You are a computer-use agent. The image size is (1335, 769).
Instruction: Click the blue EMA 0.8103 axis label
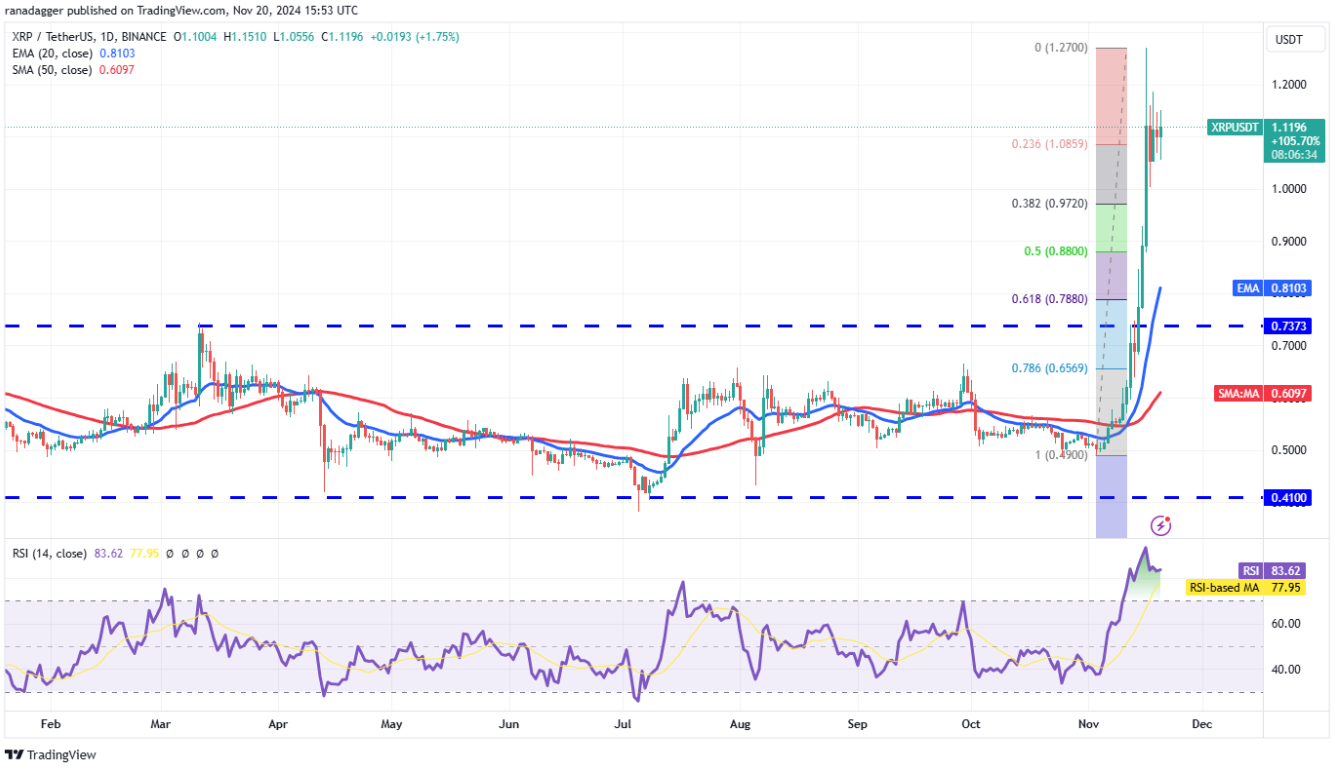click(1273, 288)
